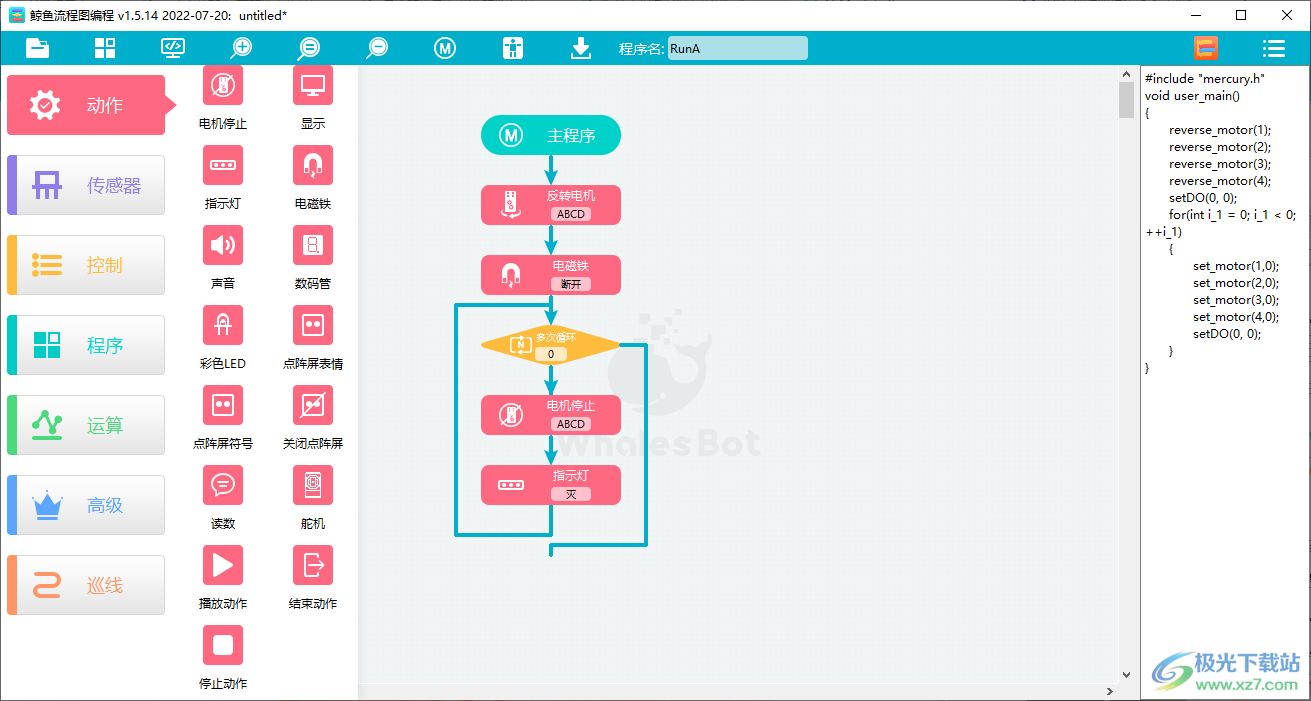Image resolution: width=1311 pixels, height=701 pixels.
Task: Click the download arrow toolbar icon
Action: point(581,48)
